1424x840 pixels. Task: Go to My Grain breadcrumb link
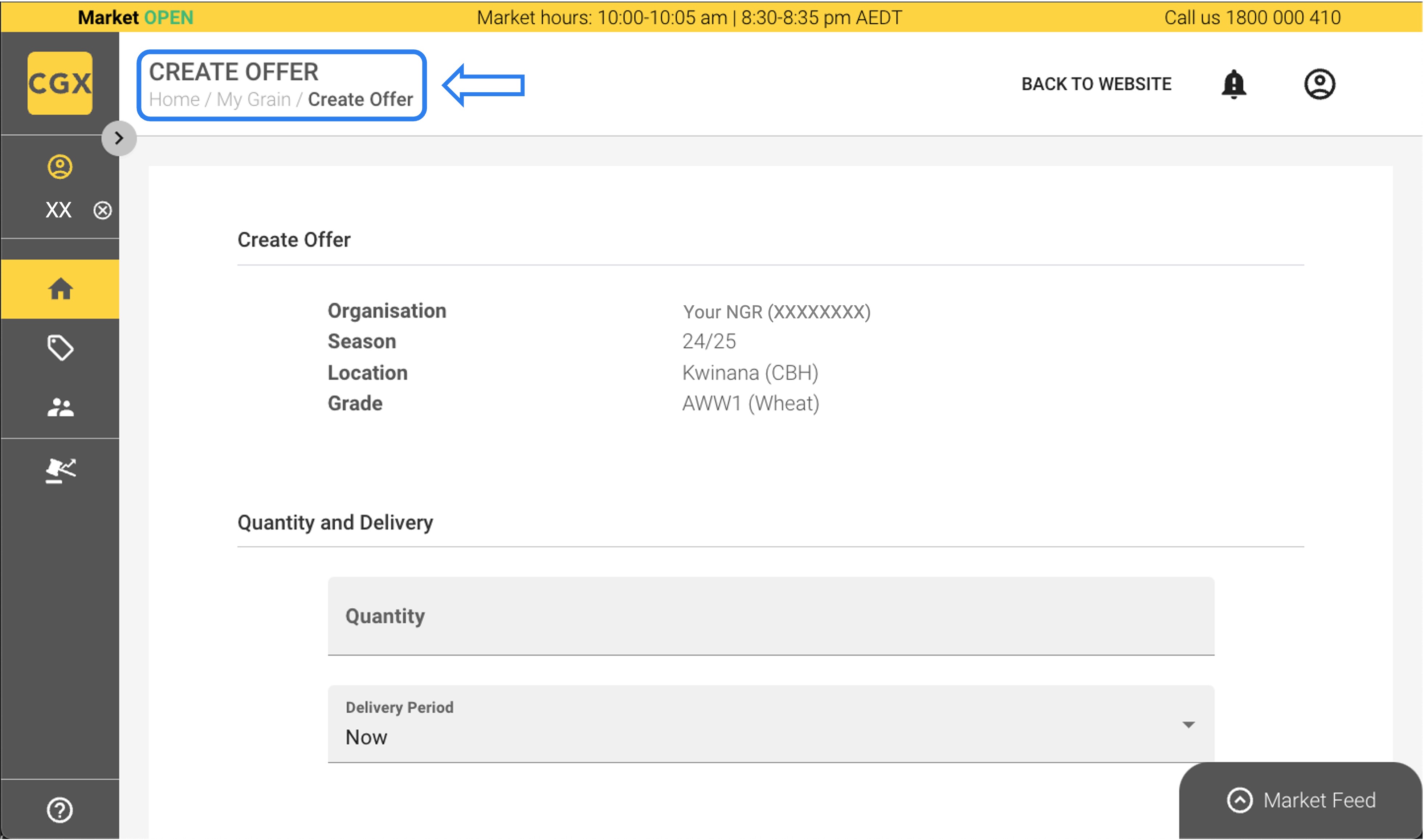(254, 99)
